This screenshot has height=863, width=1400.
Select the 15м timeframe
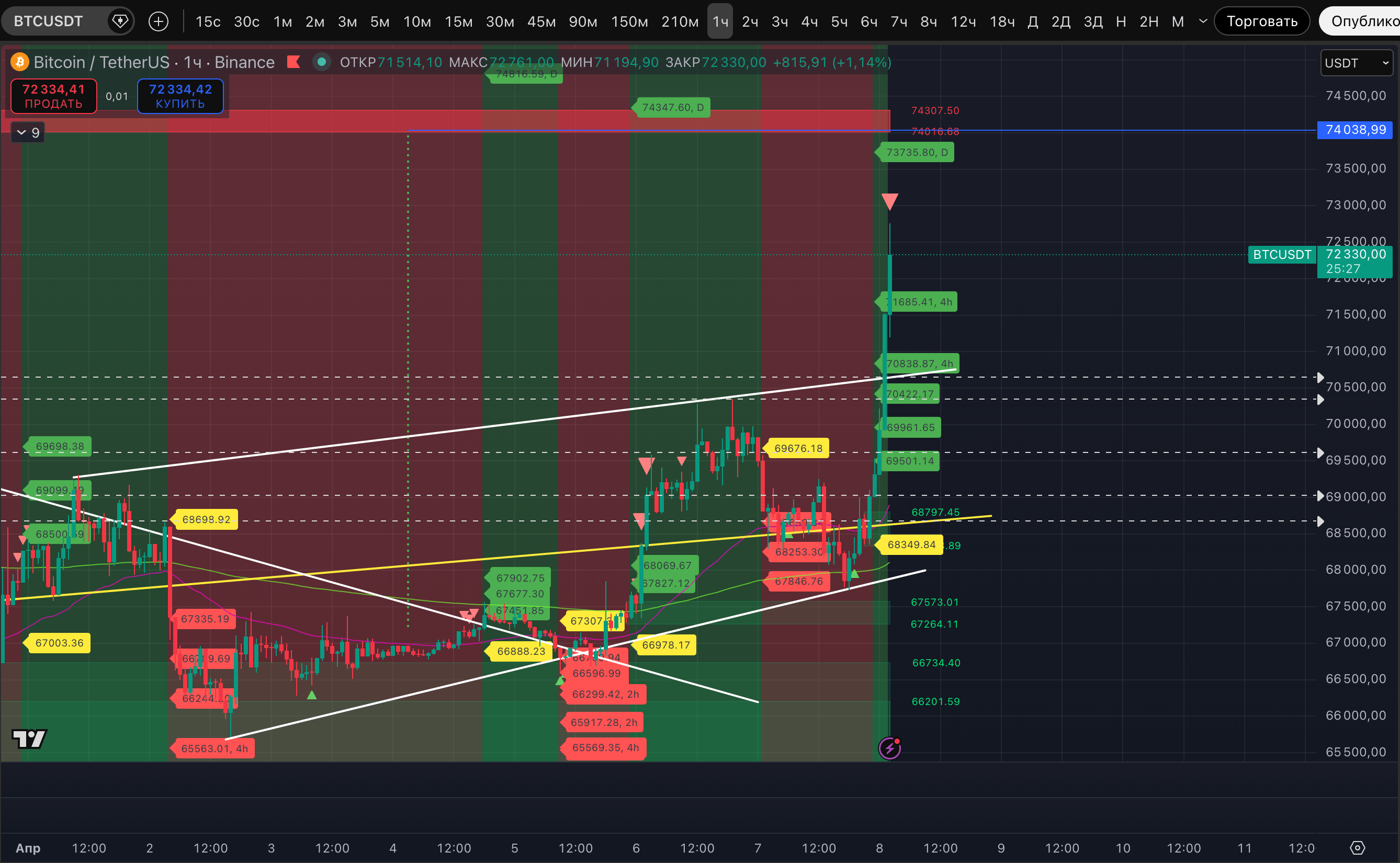pos(458,21)
